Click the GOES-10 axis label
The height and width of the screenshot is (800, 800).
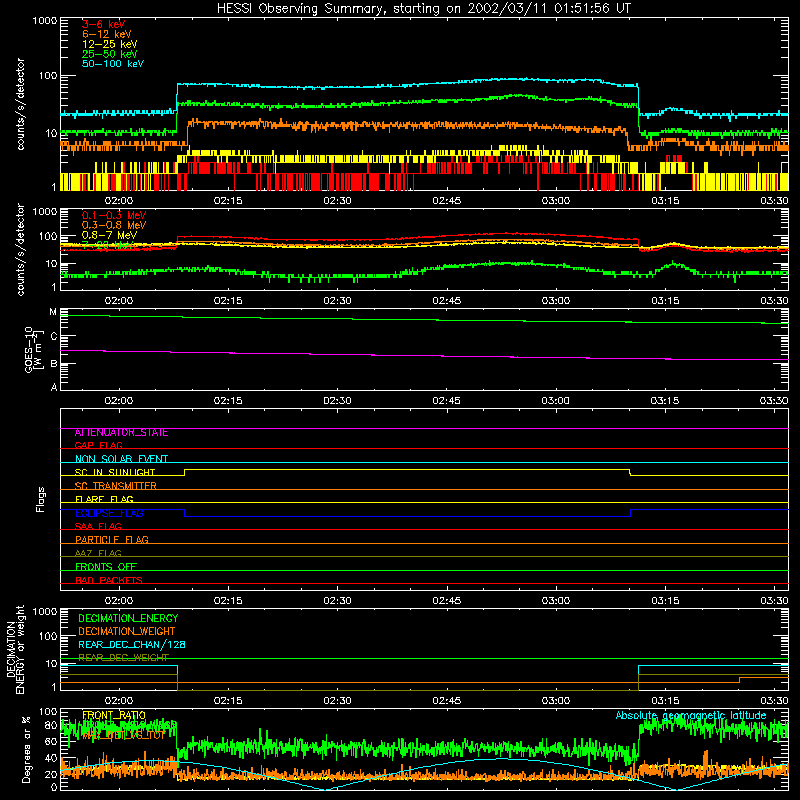(32, 349)
